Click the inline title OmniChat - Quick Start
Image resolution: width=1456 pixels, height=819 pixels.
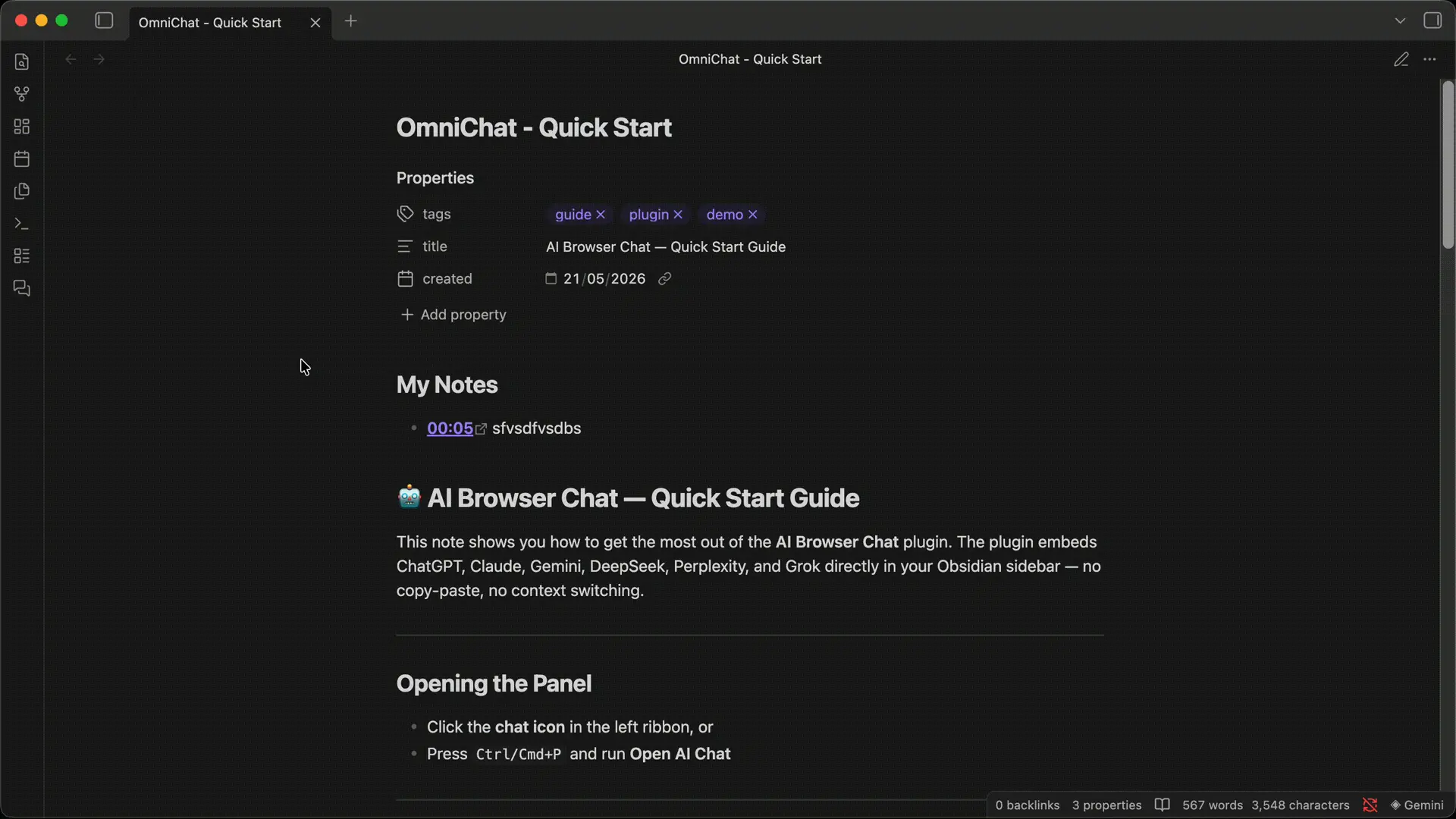pos(534,127)
